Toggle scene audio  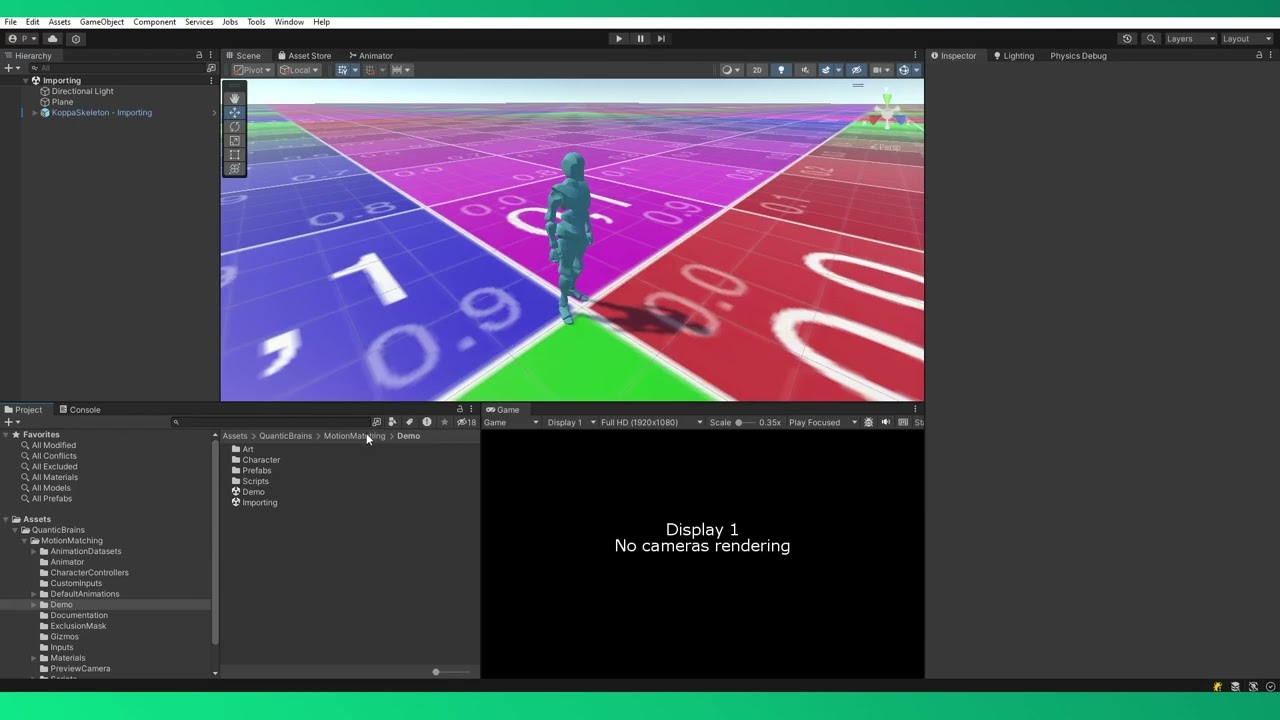(804, 70)
